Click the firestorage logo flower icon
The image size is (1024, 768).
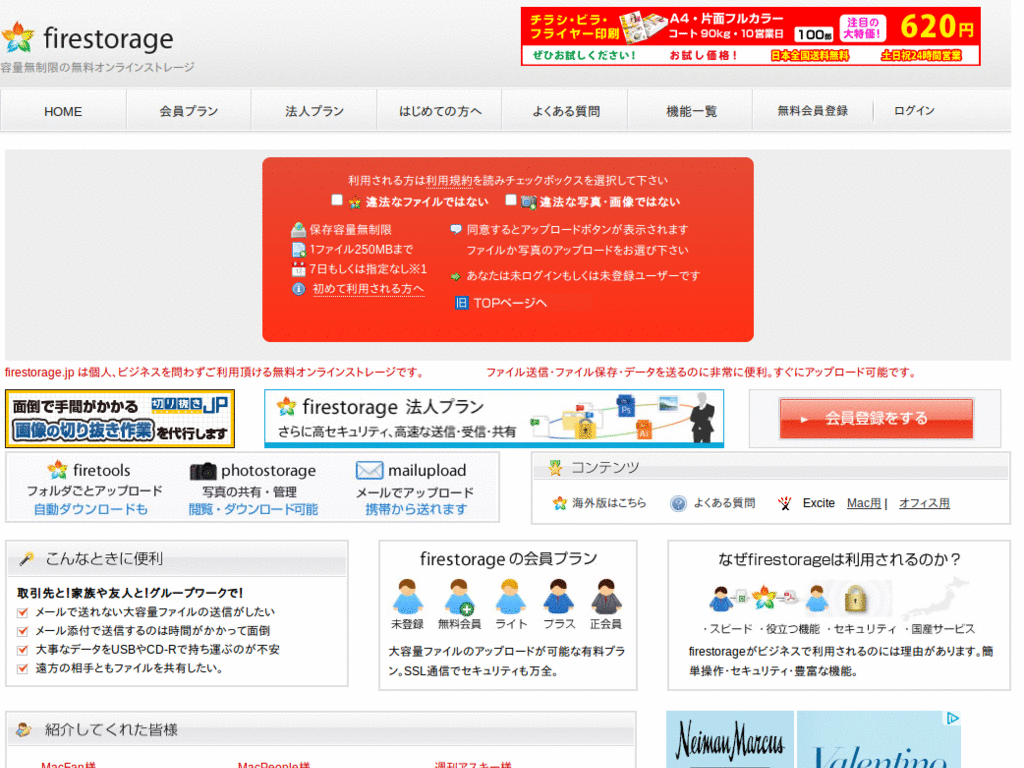18,37
